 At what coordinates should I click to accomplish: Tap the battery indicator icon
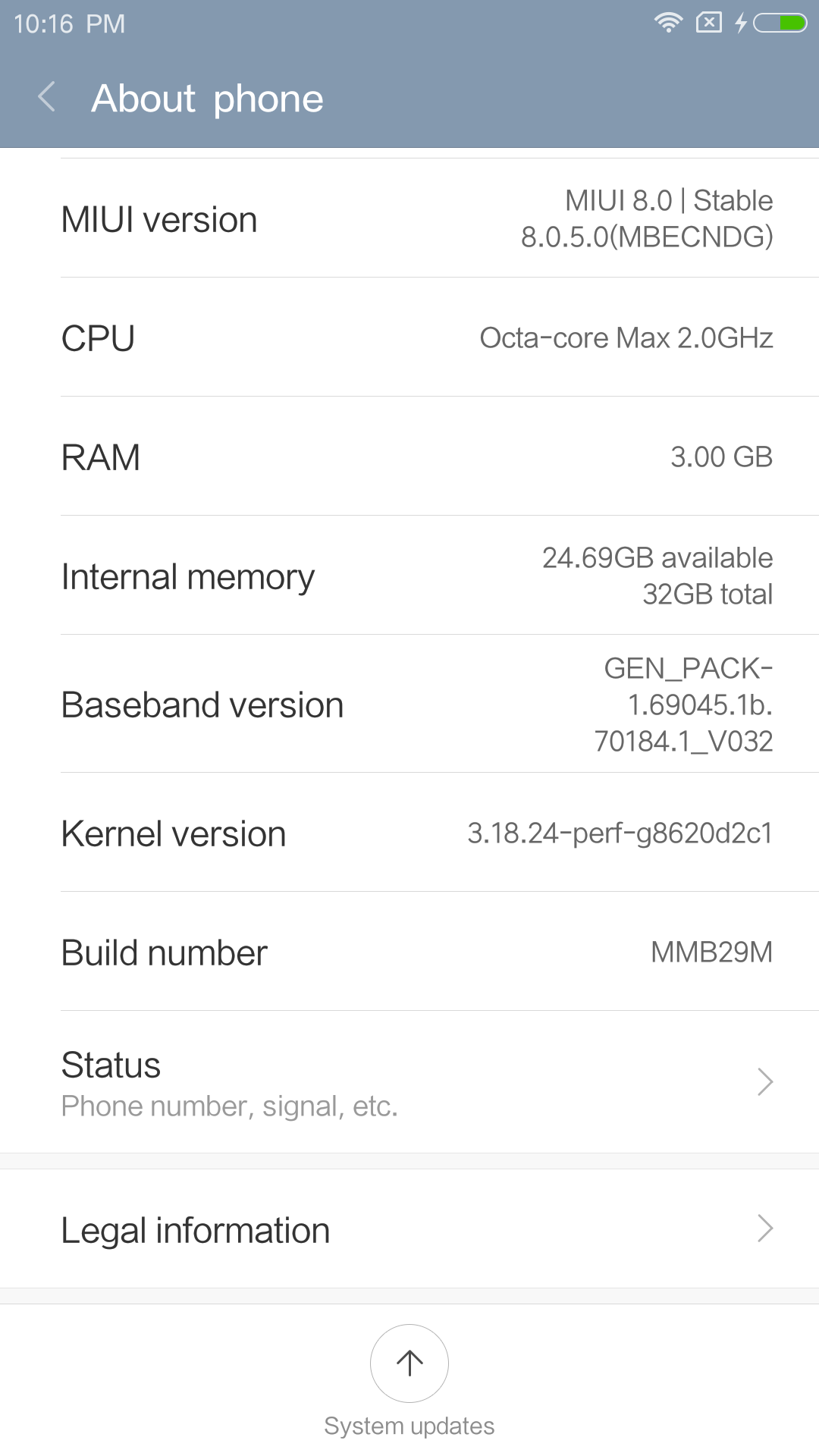[780, 24]
